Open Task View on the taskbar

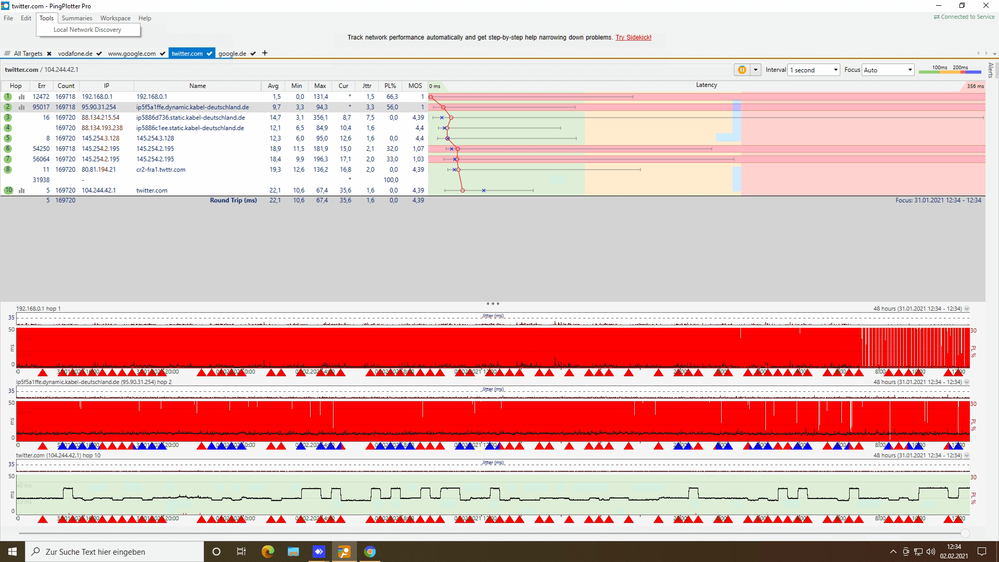pos(241,552)
